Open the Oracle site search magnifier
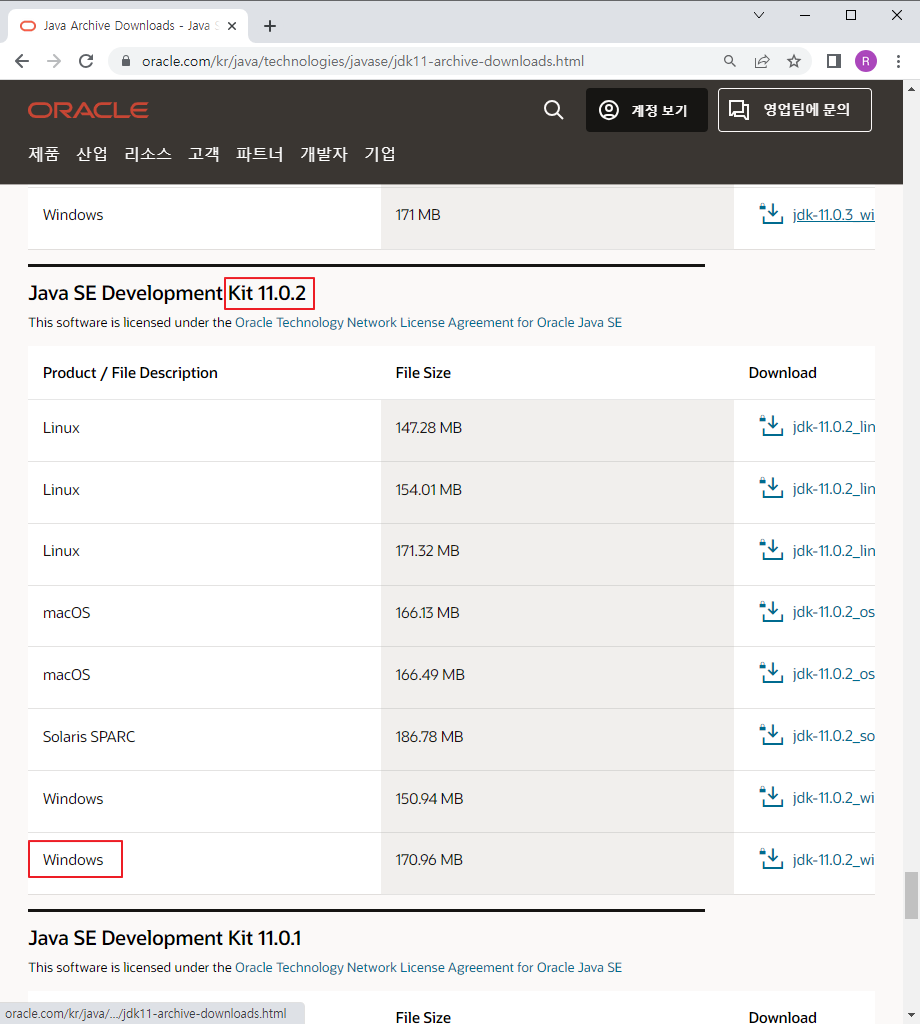 pos(554,110)
